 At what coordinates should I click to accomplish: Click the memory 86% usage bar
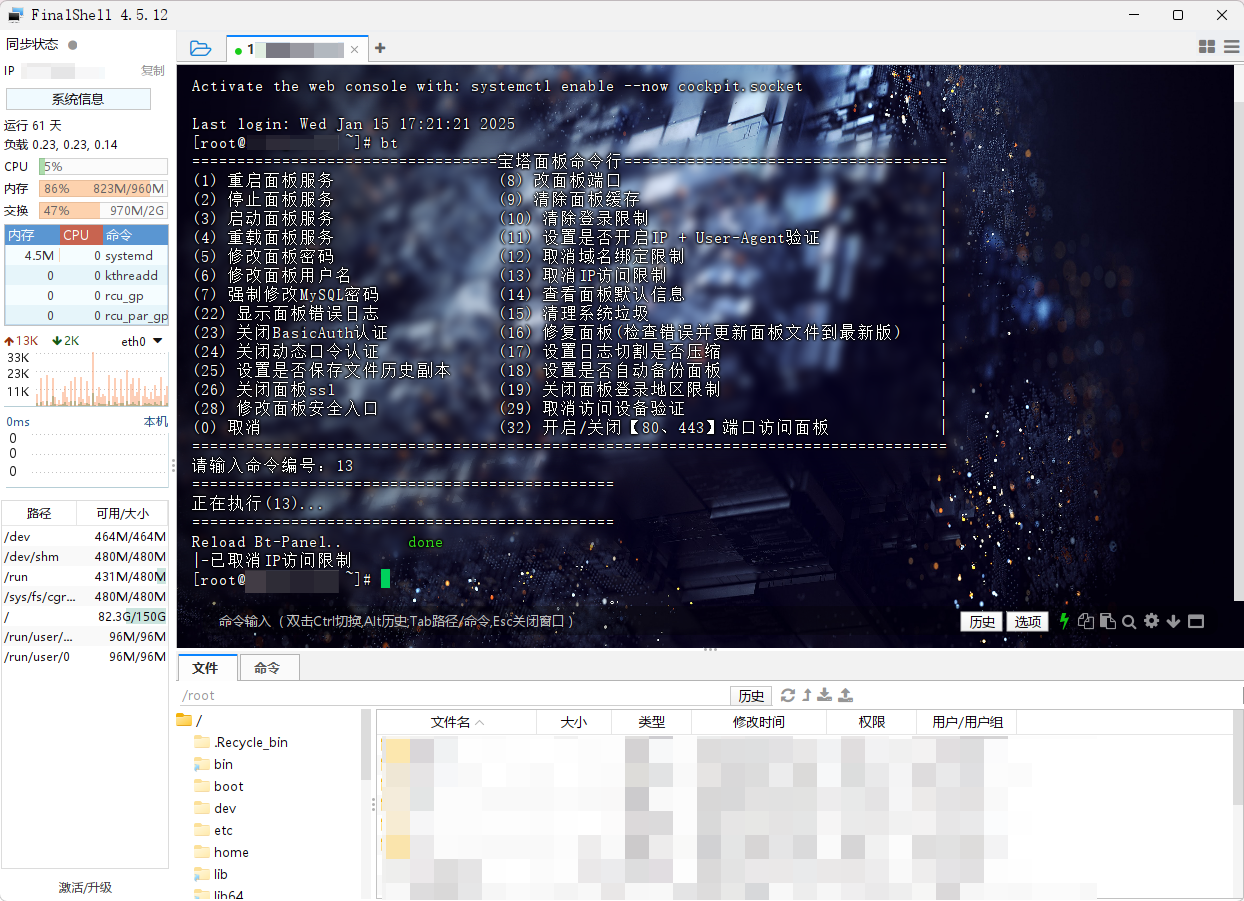click(x=103, y=188)
